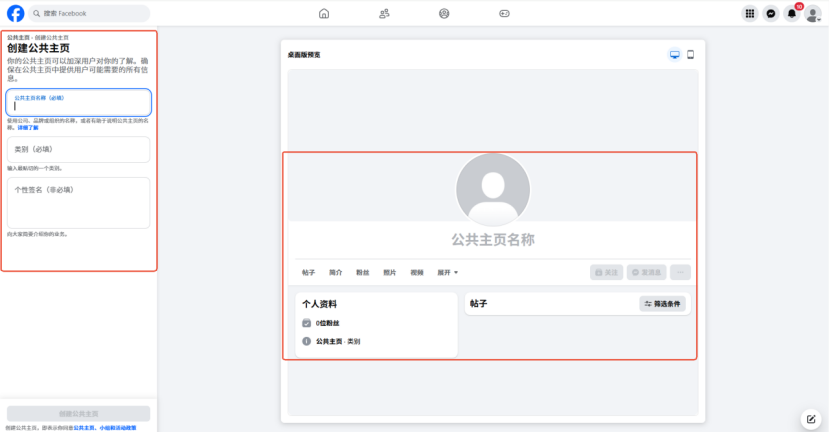The image size is (829, 433).
Task: Open the Groups icon in top navigation
Action: tap(444, 13)
